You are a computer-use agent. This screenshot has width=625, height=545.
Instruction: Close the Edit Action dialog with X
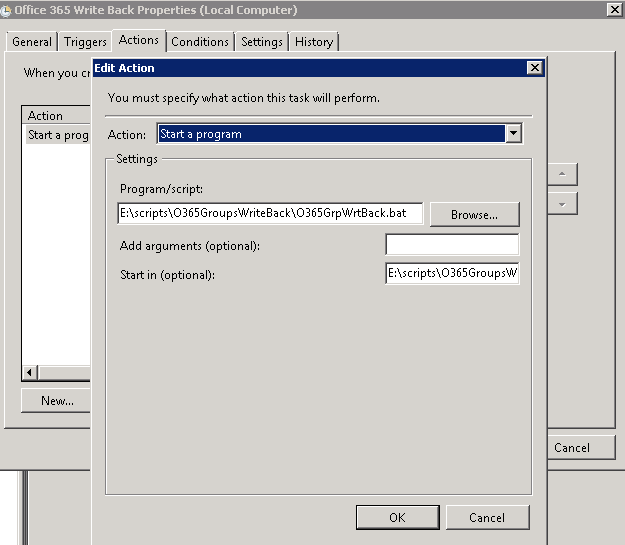pyautogui.click(x=535, y=68)
